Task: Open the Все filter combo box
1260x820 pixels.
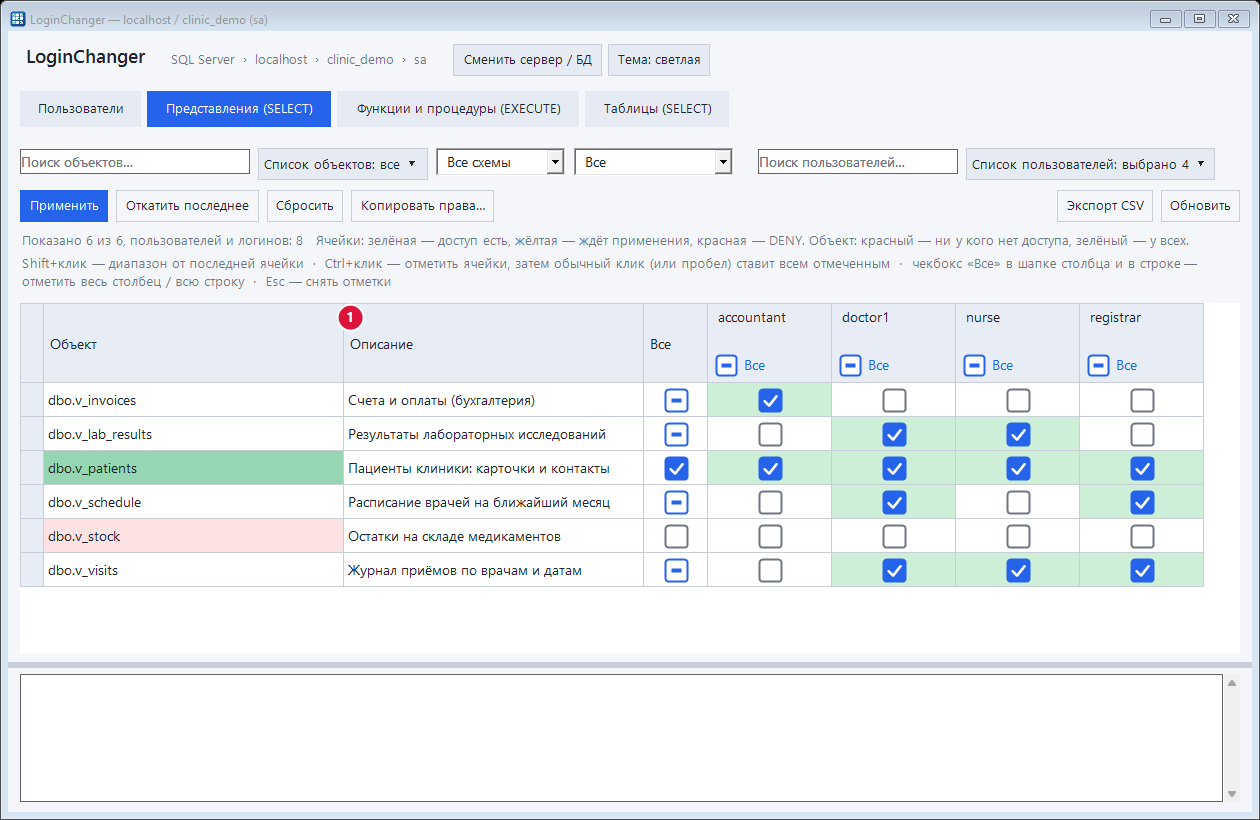Action: pos(654,162)
